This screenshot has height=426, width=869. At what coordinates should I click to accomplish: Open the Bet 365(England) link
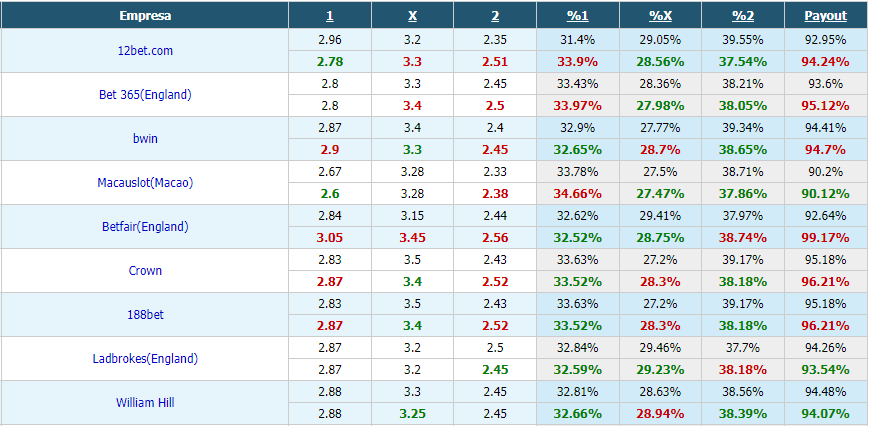[x=145, y=95]
